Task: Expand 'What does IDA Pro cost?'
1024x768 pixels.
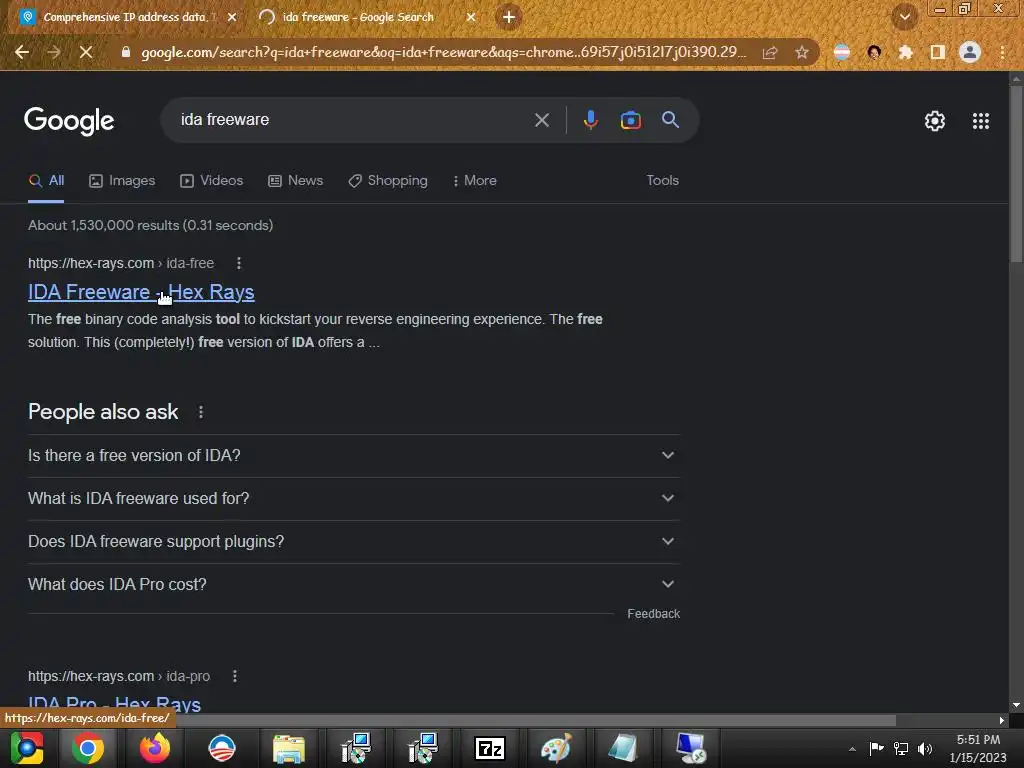Action: pos(353,584)
